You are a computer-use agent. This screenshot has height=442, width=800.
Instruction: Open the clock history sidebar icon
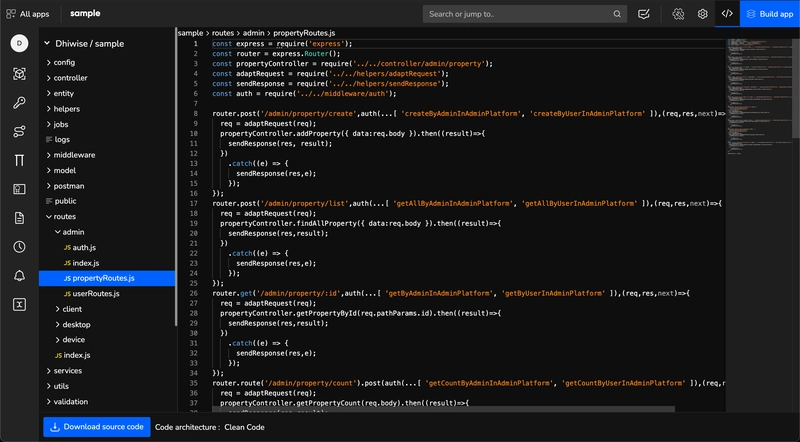click(x=19, y=247)
